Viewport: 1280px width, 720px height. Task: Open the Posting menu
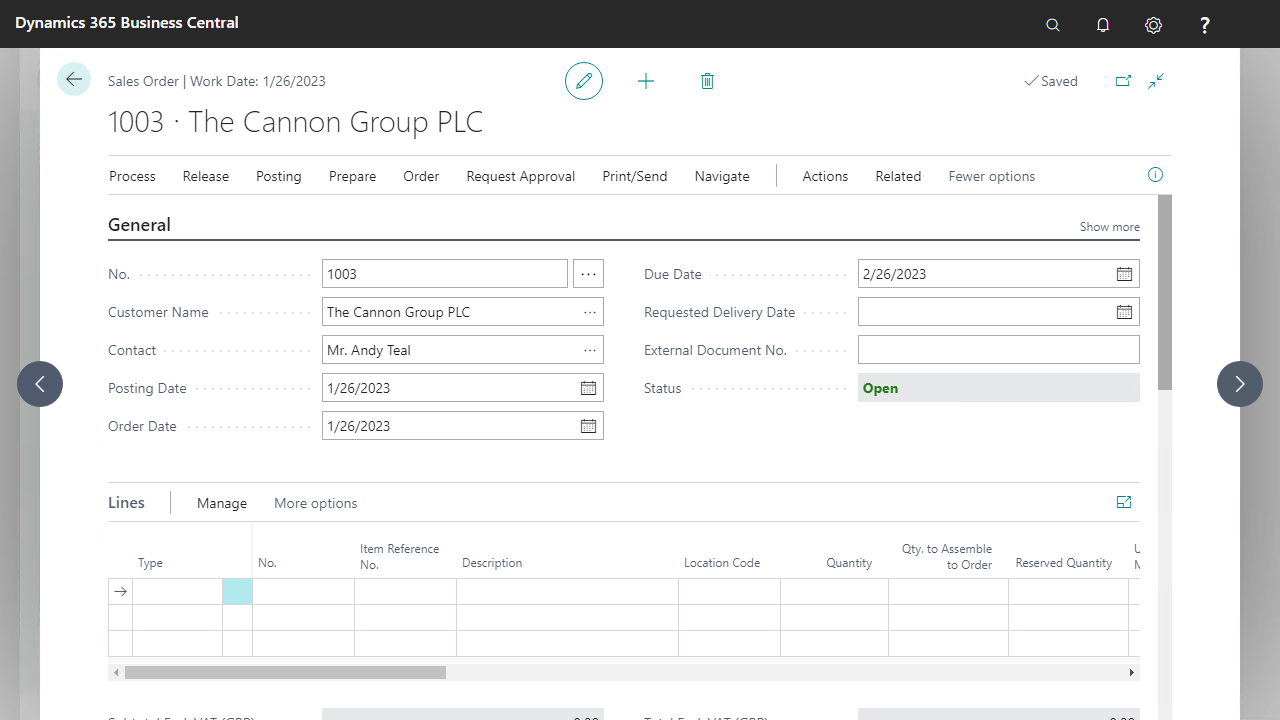278,176
